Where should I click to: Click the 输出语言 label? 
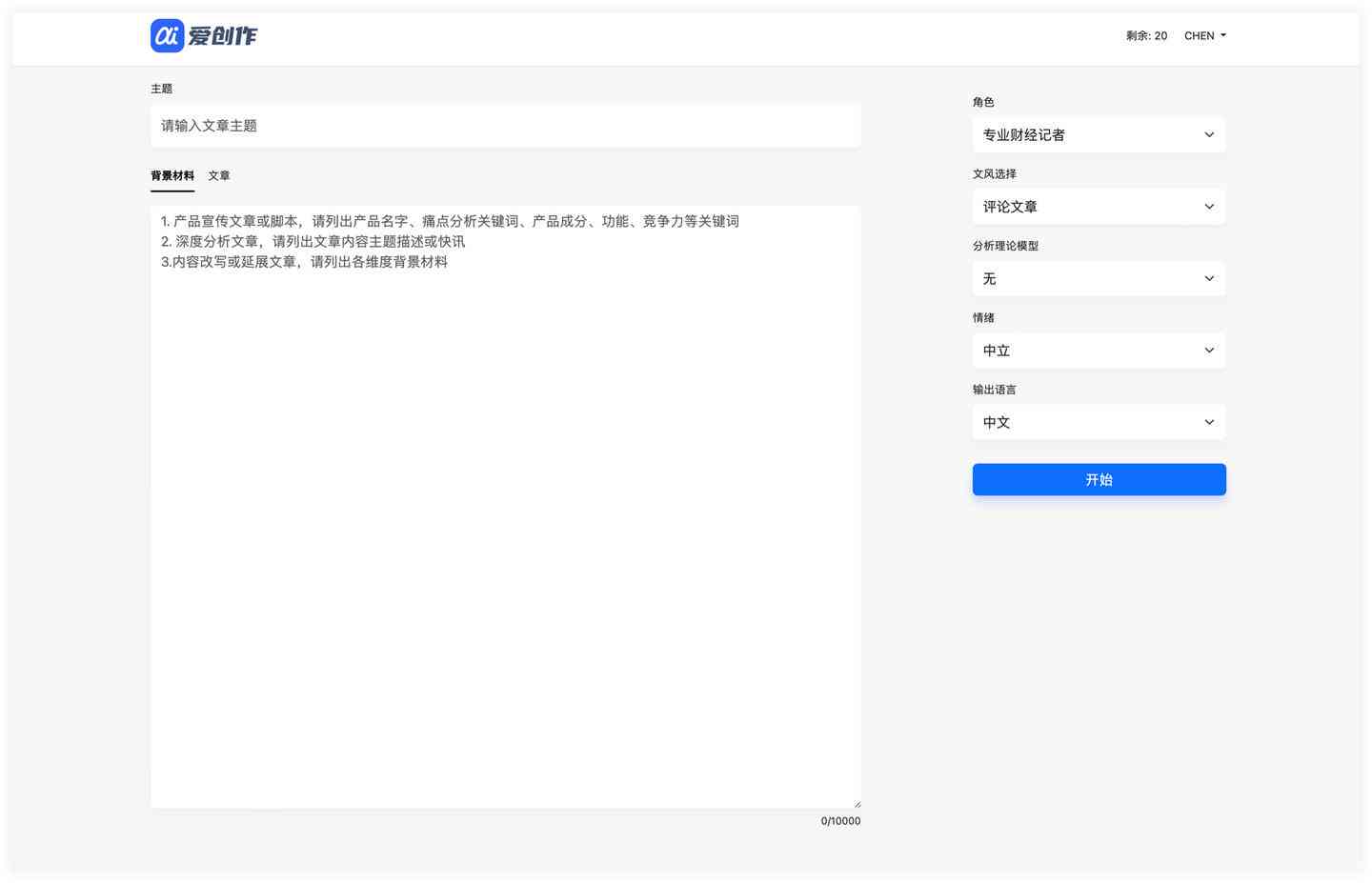point(995,390)
